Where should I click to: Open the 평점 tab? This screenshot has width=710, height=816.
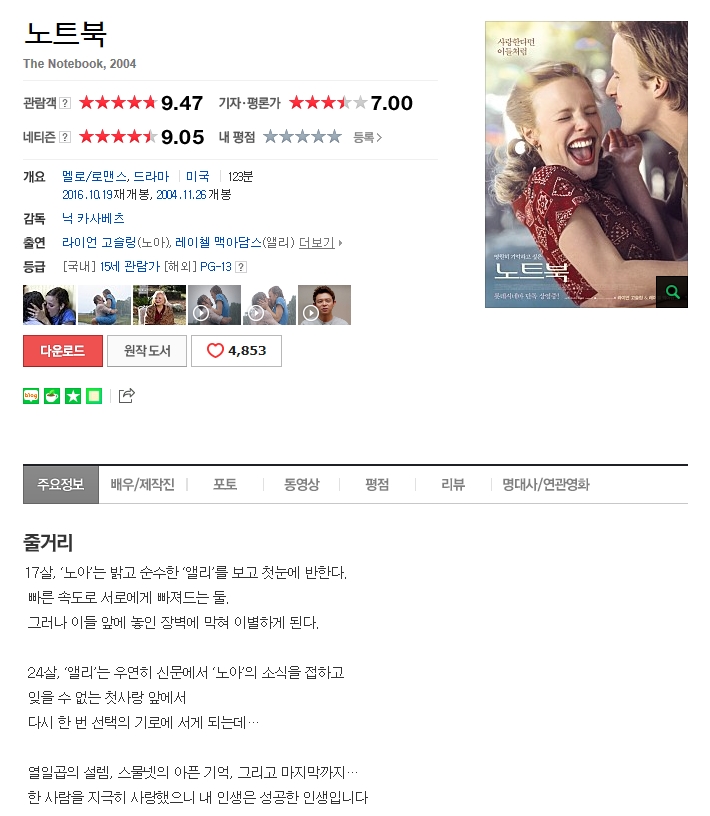tap(377, 484)
